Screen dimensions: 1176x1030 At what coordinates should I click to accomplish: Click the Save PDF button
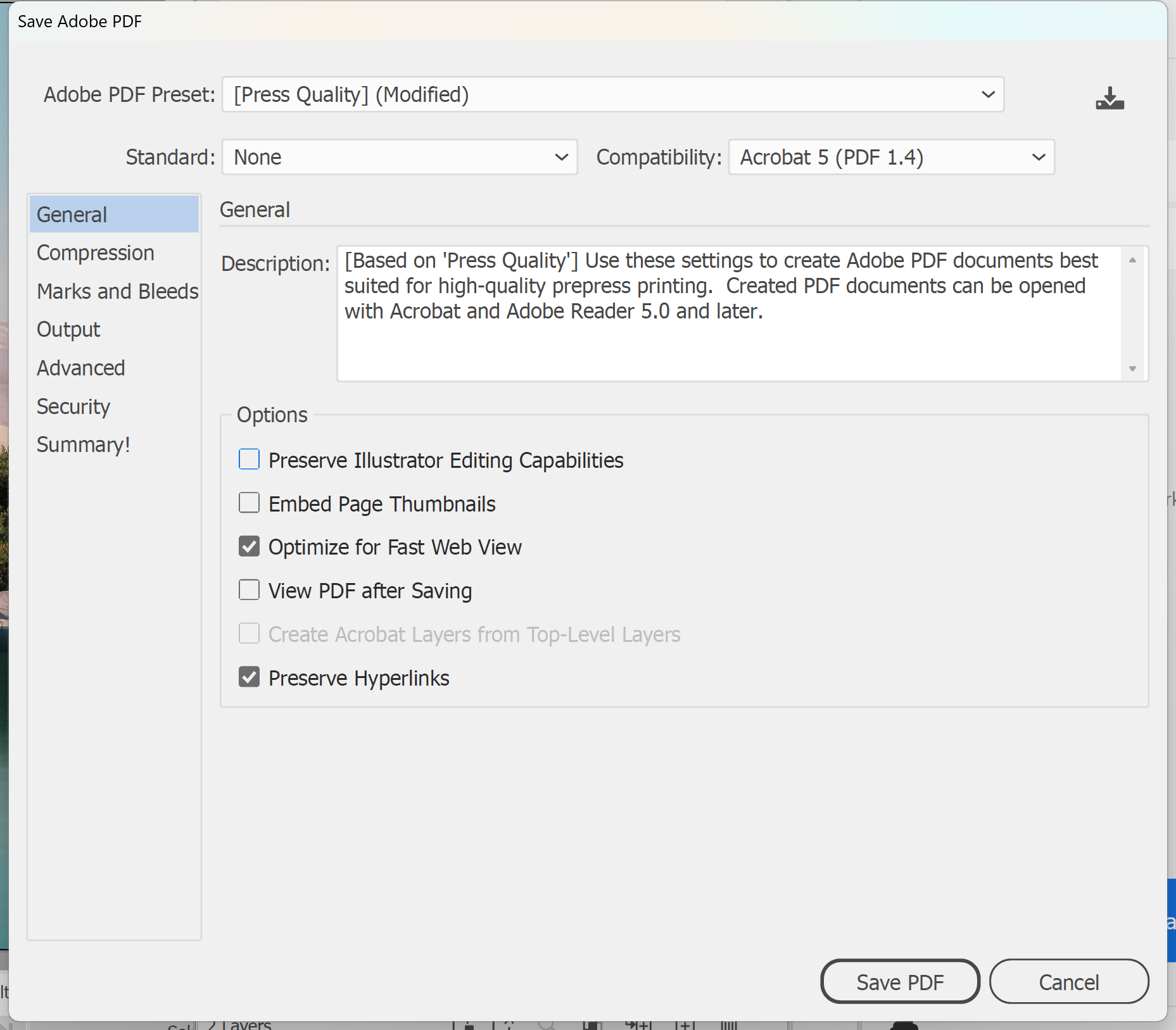[x=900, y=982]
